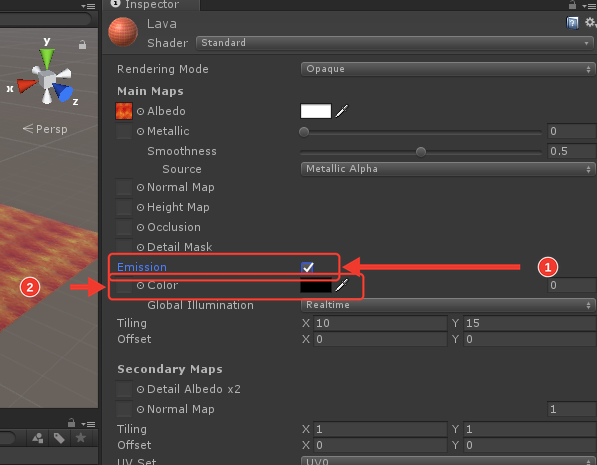597x465 pixels.
Task: Click the Persp projection label
Action: coord(45,129)
